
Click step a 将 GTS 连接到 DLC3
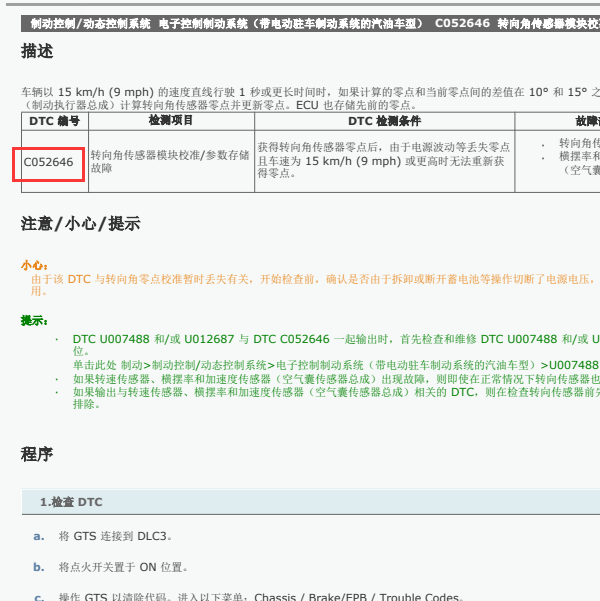coord(115,536)
